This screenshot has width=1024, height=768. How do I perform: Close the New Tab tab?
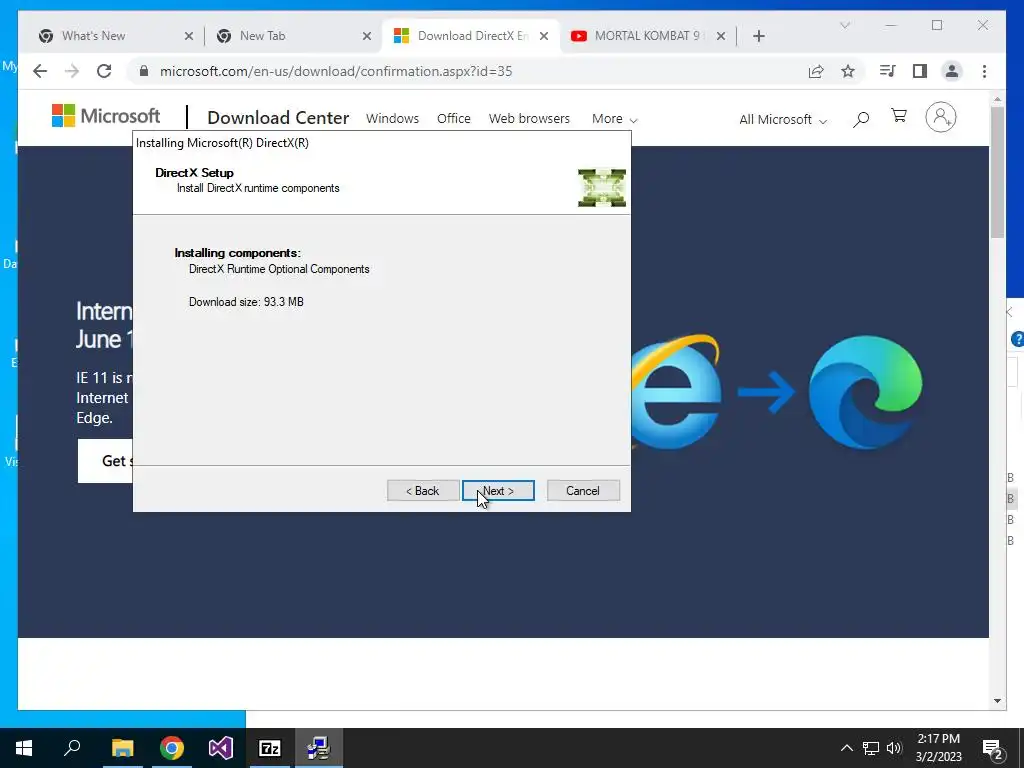click(x=367, y=36)
